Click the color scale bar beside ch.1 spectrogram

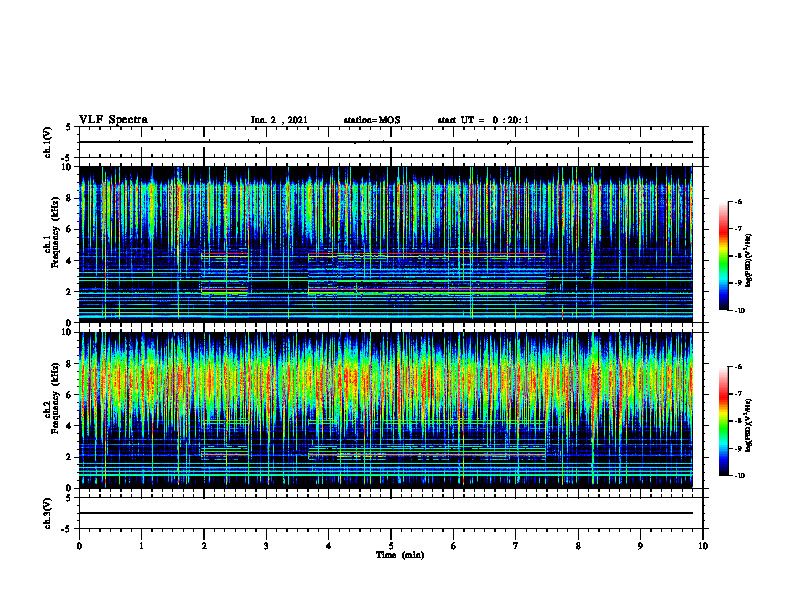tap(723, 256)
